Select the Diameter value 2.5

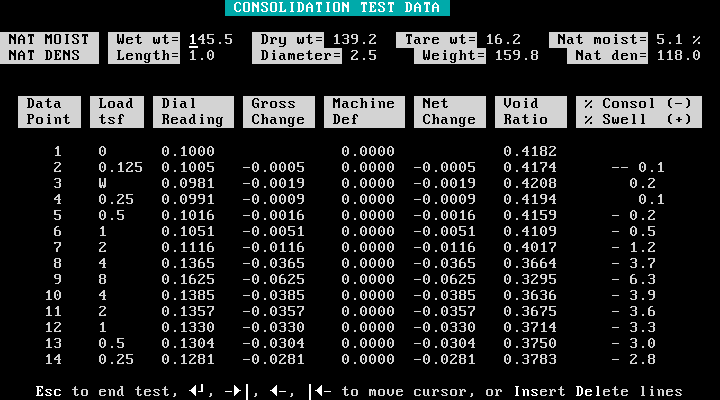[362, 55]
